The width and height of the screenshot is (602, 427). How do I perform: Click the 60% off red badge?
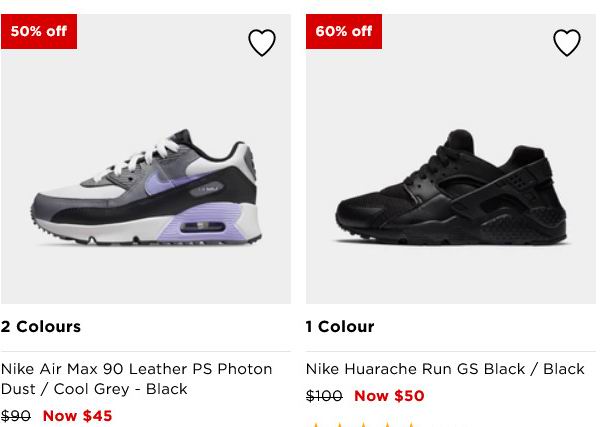point(344,31)
